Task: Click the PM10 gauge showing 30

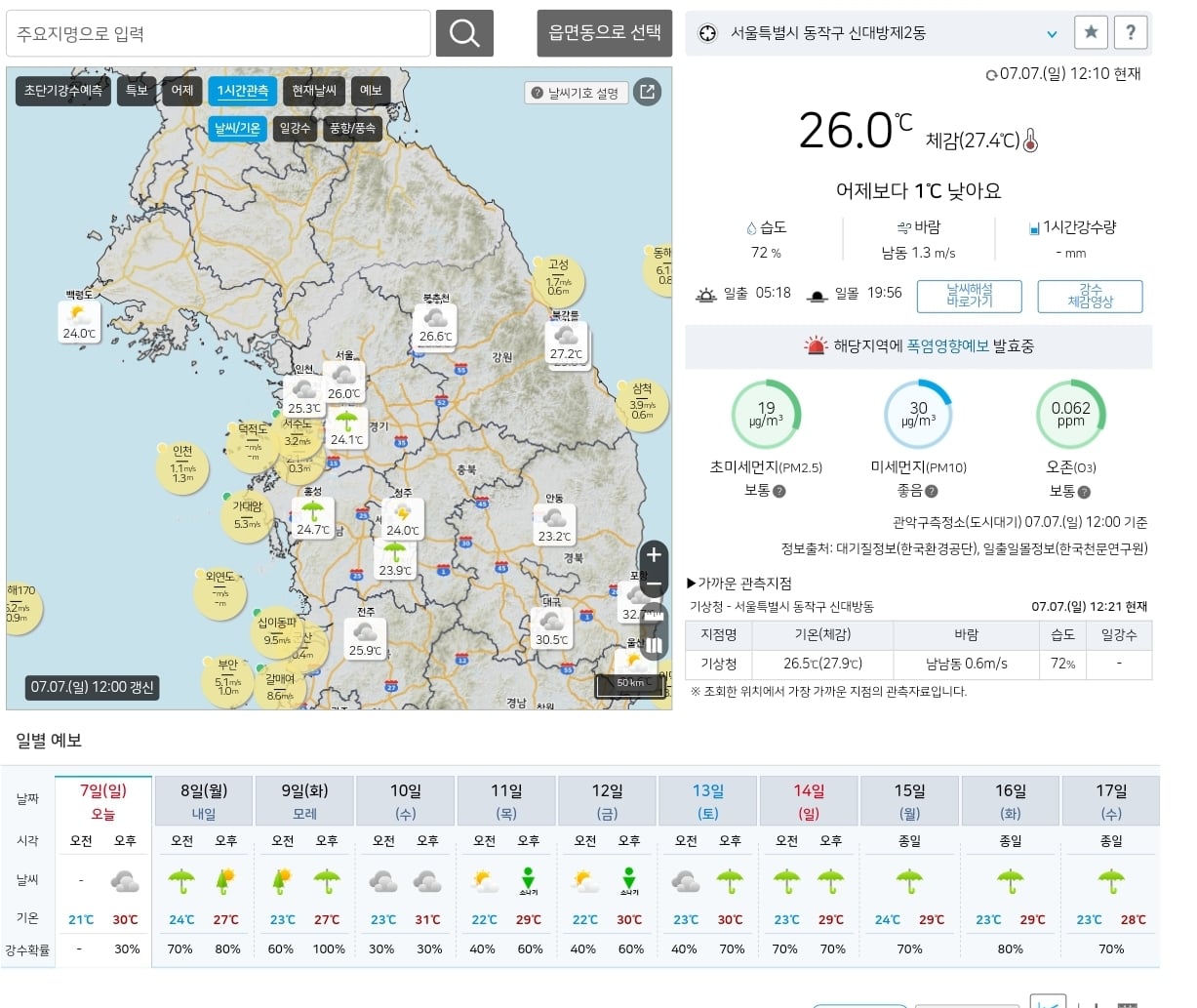Action: tap(918, 415)
